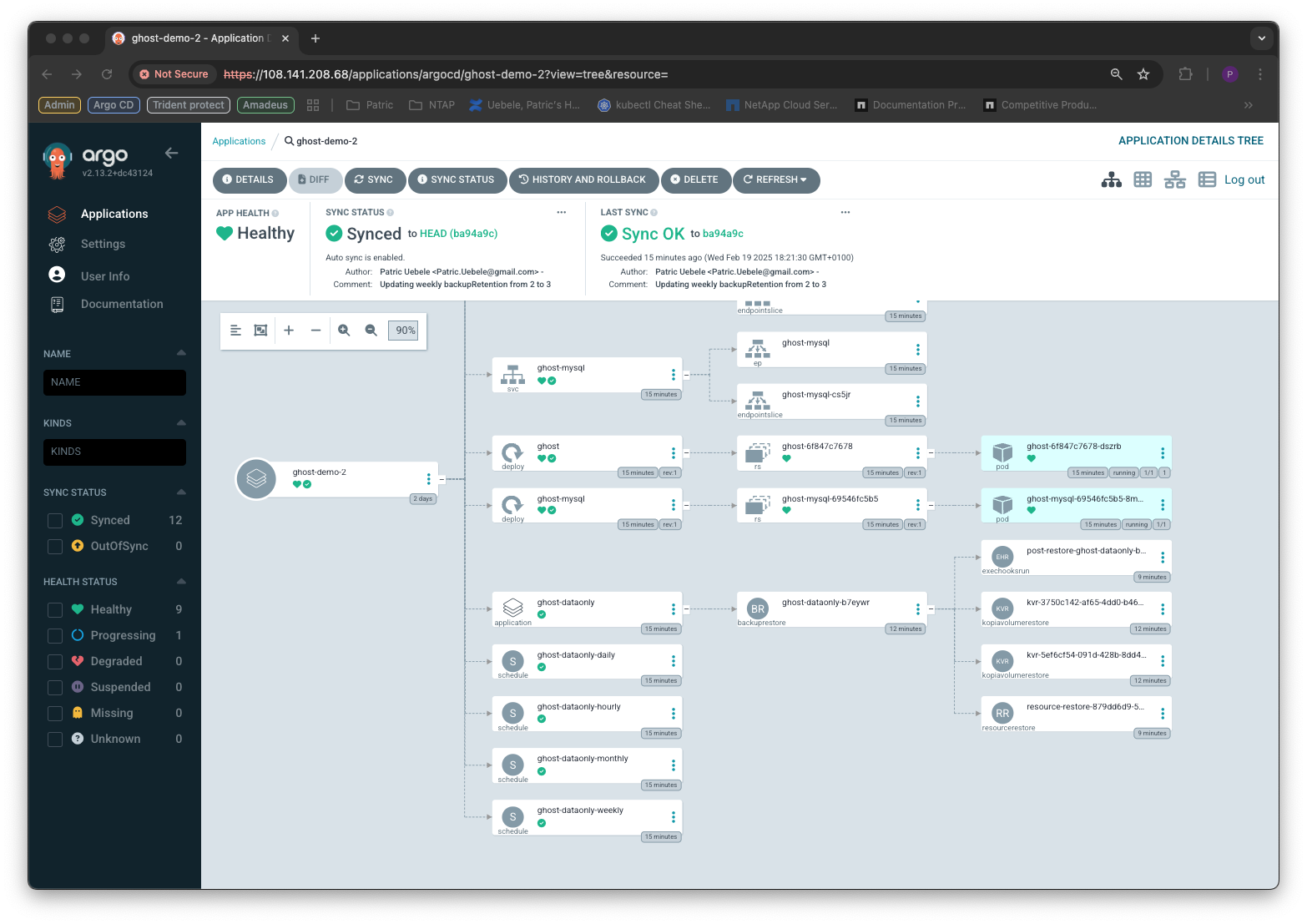The image size is (1307, 924).
Task: Open a new browser tab
Action: (x=315, y=38)
